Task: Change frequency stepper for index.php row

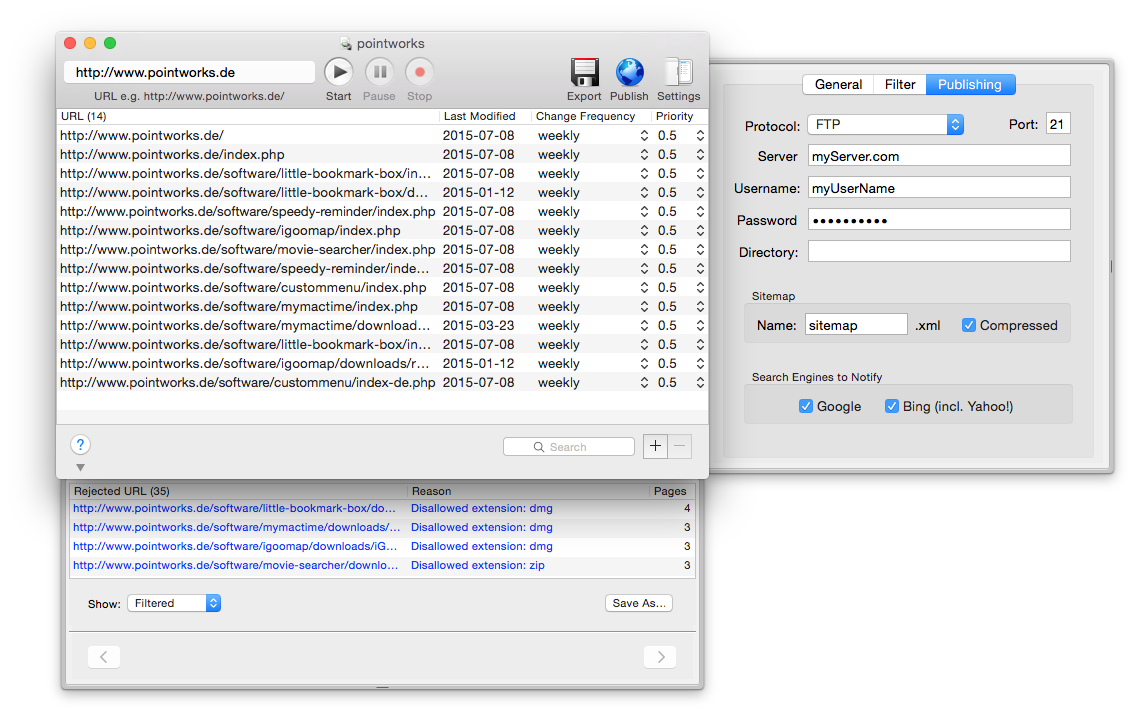Action: [644, 154]
